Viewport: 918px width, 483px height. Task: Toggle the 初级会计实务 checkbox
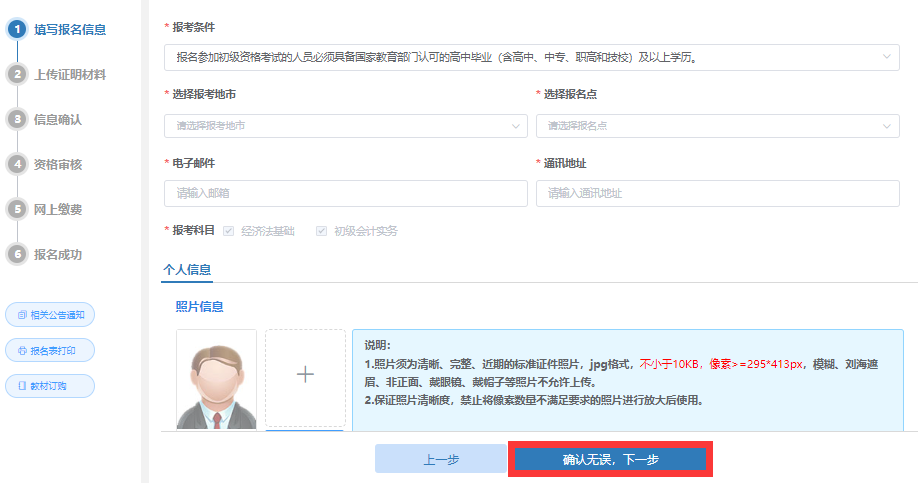click(322, 231)
